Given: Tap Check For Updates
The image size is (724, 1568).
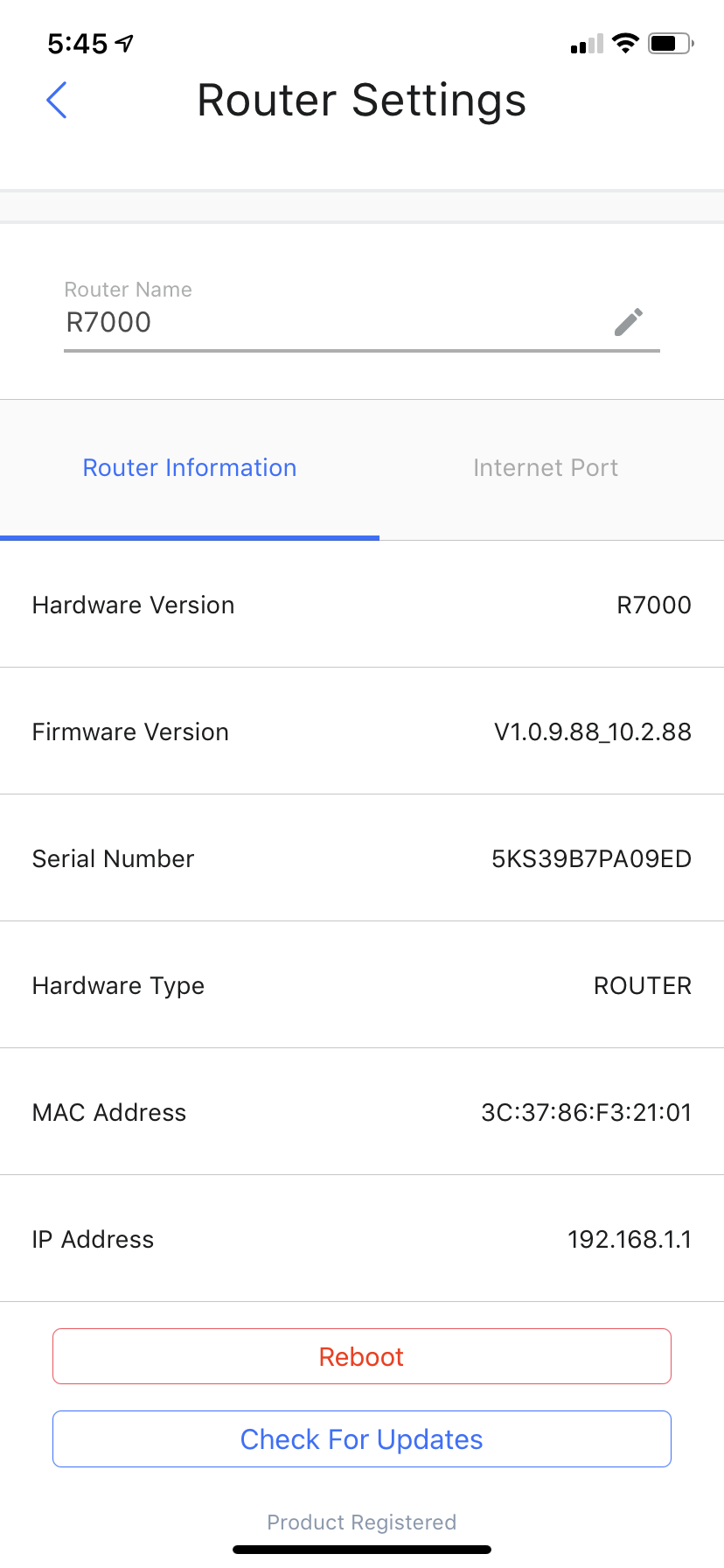Looking at the screenshot, I should tap(361, 1438).
